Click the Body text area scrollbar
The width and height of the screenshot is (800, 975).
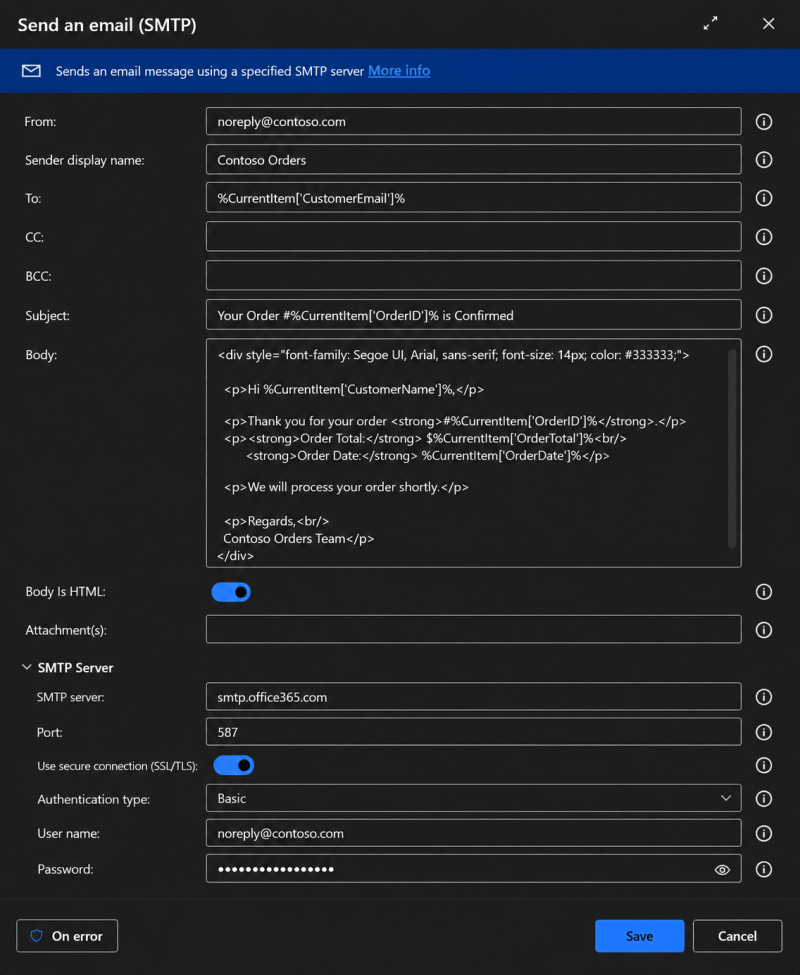point(732,448)
